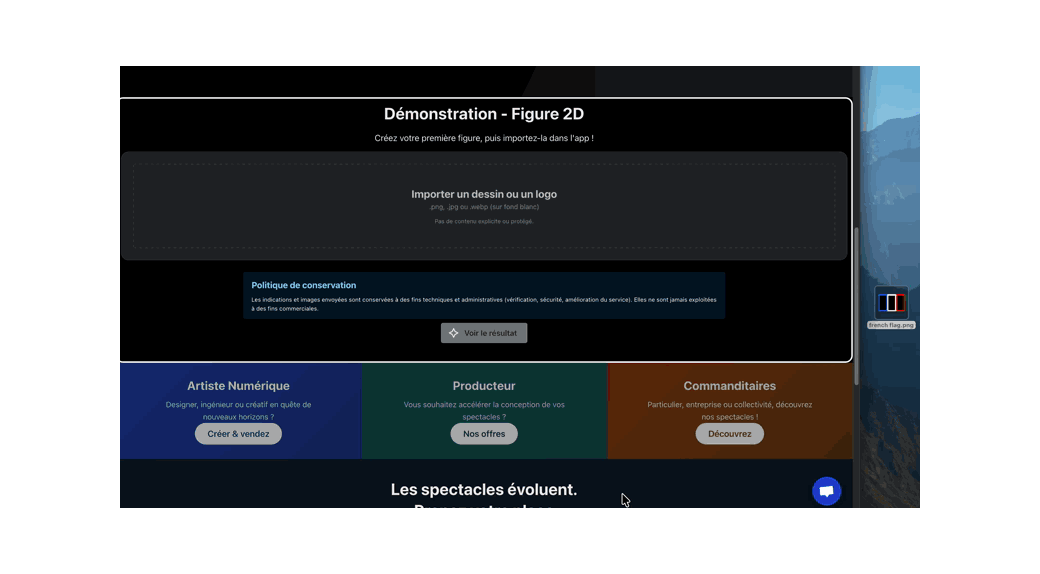Click the Producteur card heading
1040x574 pixels.
(x=484, y=386)
